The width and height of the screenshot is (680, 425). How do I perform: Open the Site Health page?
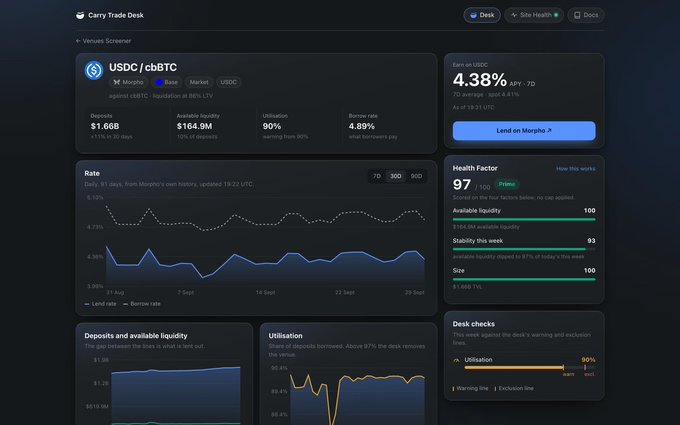tap(534, 15)
